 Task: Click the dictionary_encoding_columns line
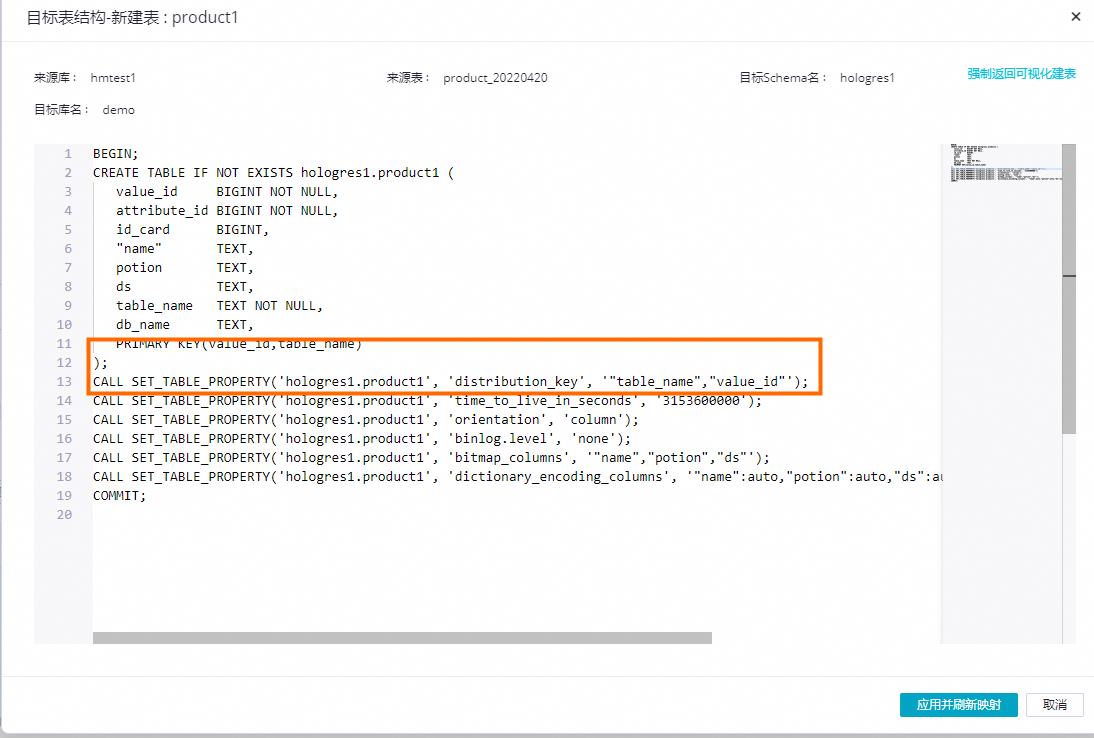coord(517,476)
